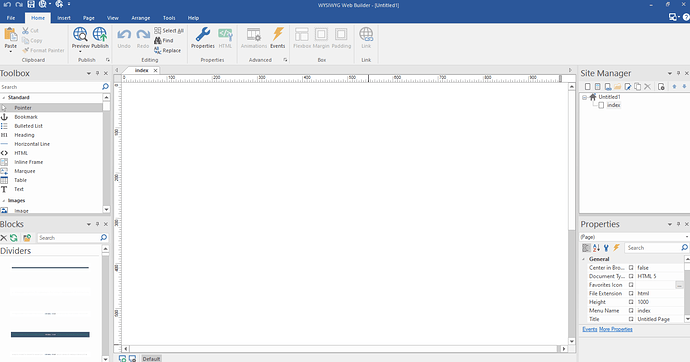
Task: Open the Replace tool
Action: click(168, 51)
